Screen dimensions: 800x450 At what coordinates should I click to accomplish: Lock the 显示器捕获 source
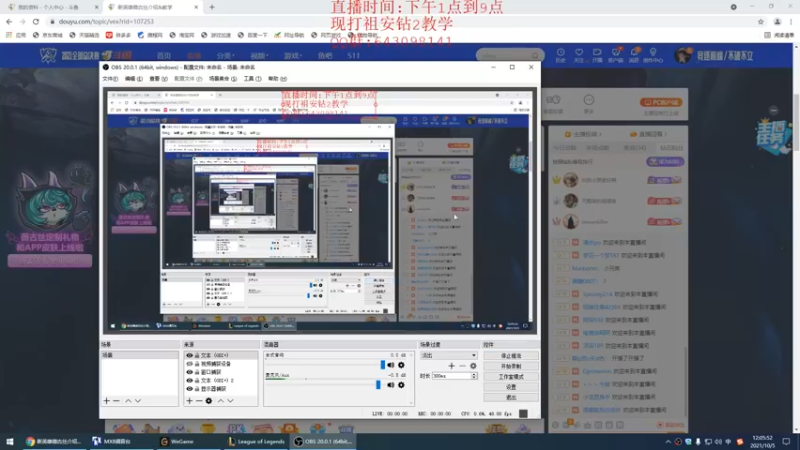pyautogui.click(x=197, y=389)
